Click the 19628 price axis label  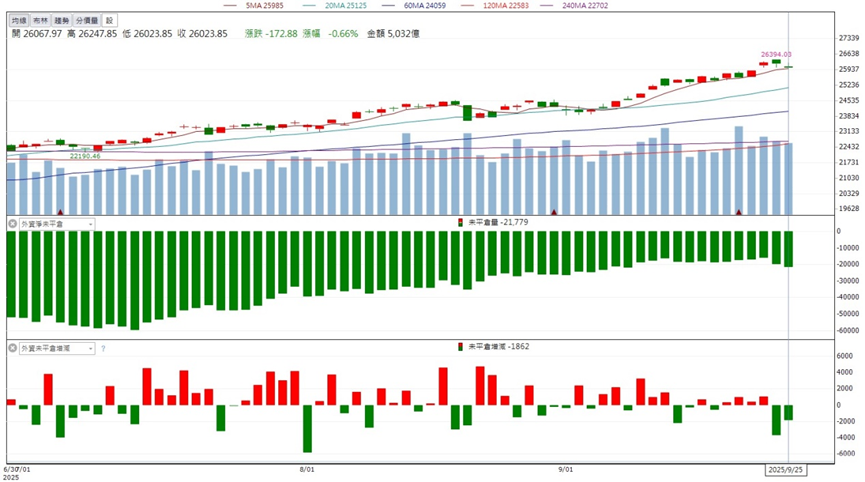pos(849,208)
